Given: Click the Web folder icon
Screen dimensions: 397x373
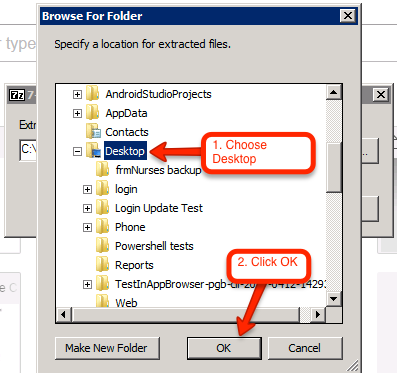Looking at the screenshot, I should click(102, 301).
